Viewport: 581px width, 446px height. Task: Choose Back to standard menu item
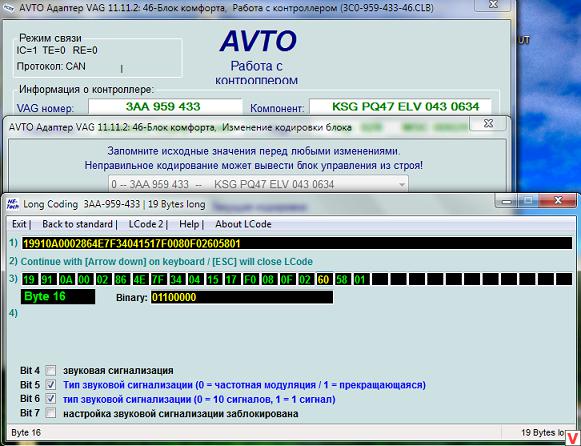[77, 224]
